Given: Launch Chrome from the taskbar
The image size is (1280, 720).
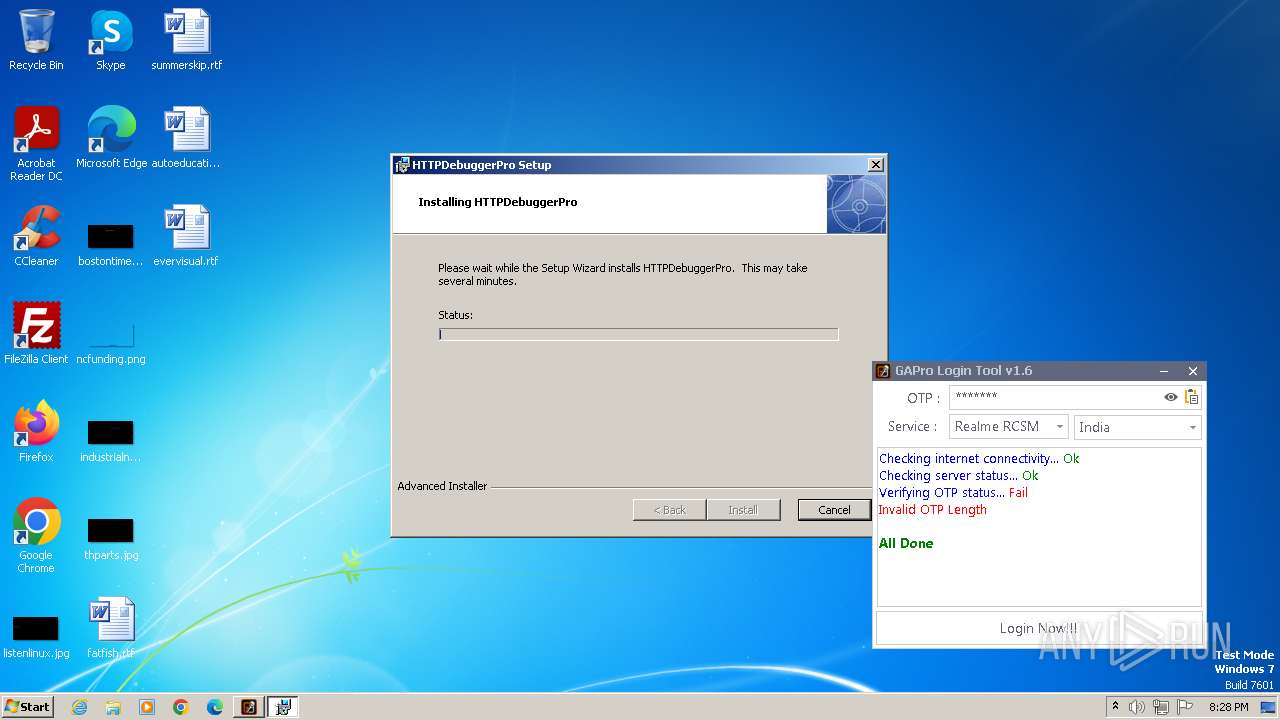Looking at the screenshot, I should 181,707.
